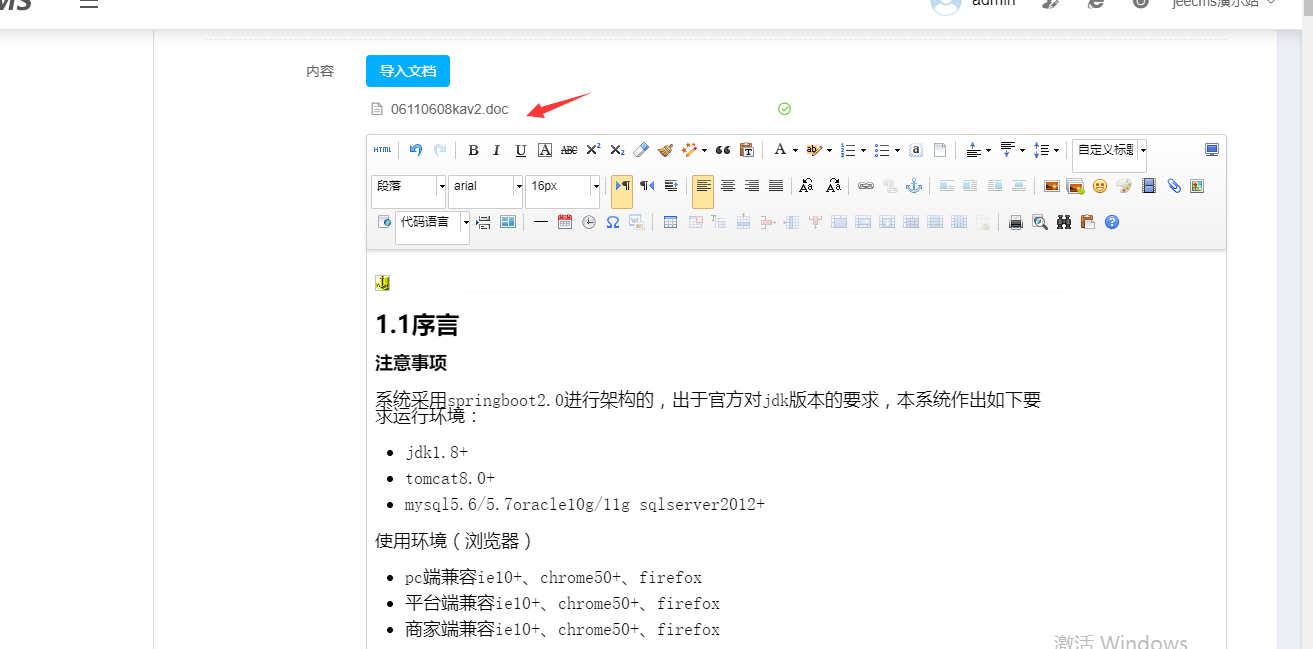Click the preview magnifier icon

(1040, 222)
